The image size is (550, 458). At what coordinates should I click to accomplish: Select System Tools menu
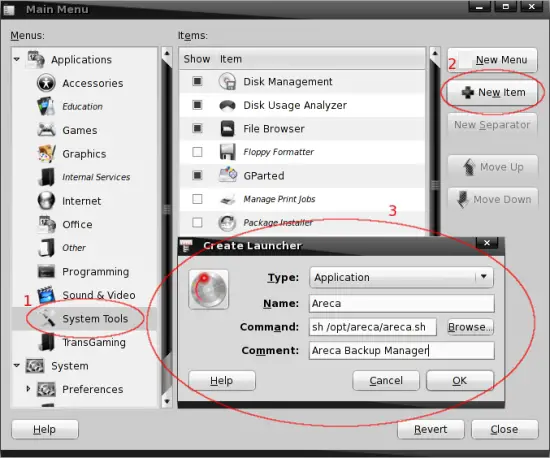(95, 318)
